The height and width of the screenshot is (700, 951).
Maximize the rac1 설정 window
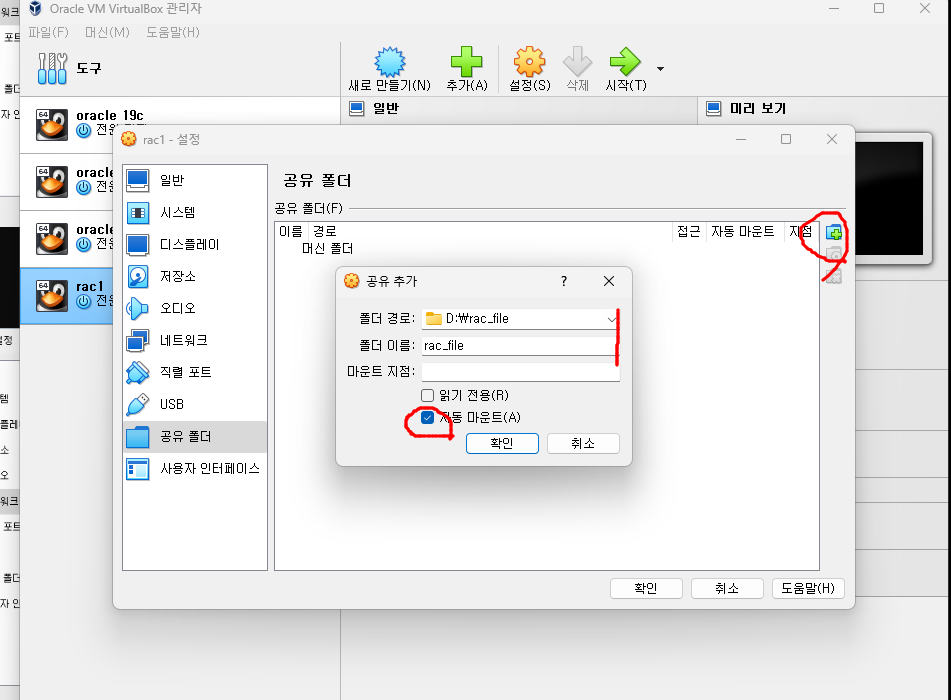pyautogui.click(x=786, y=140)
